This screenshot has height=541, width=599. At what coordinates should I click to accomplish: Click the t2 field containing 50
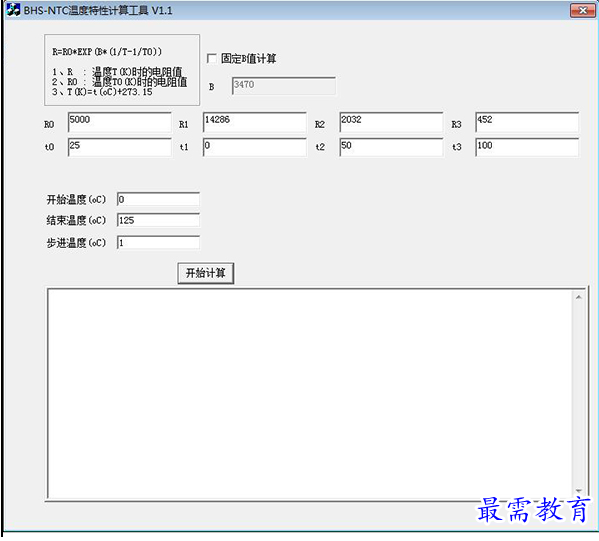pos(391,147)
